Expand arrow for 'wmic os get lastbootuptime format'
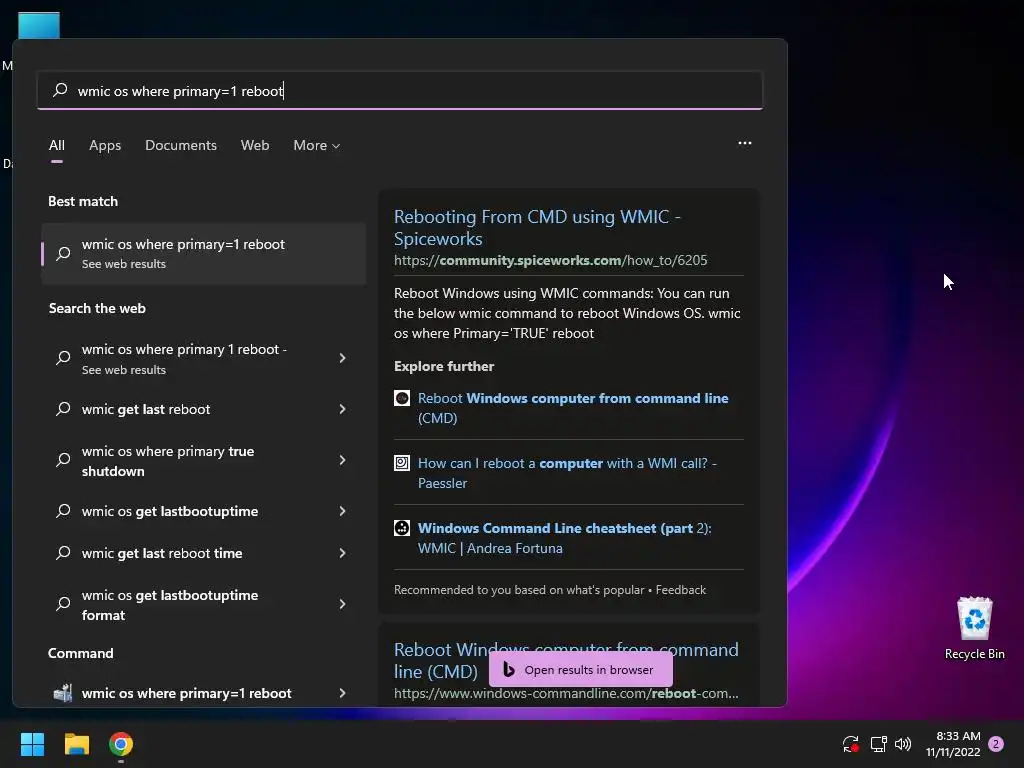This screenshot has height=768, width=1024. coord(342,604)
